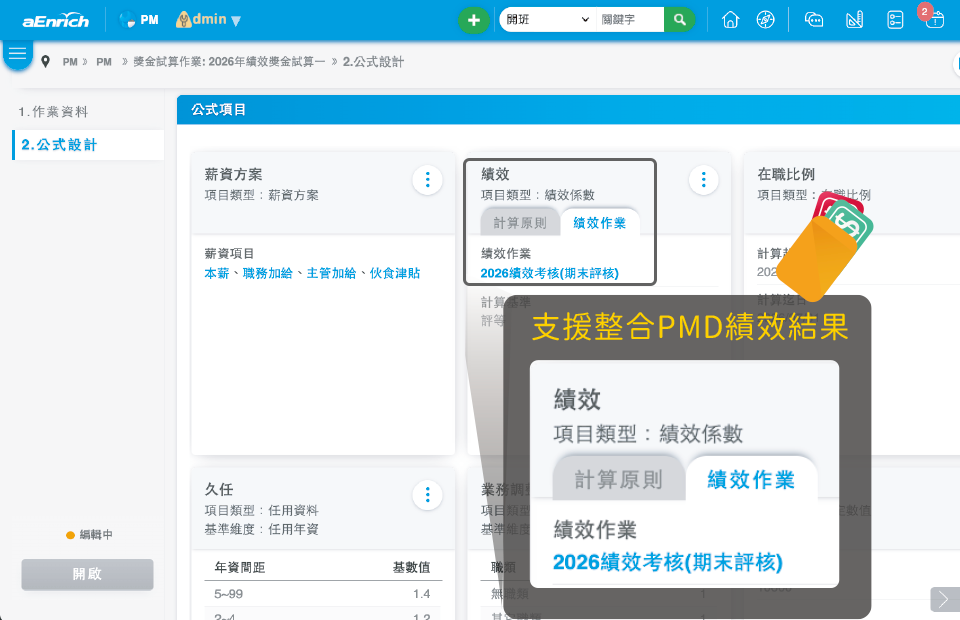Click the next arrow at bottom right
The image size is (960, 620).
point(945,599)
